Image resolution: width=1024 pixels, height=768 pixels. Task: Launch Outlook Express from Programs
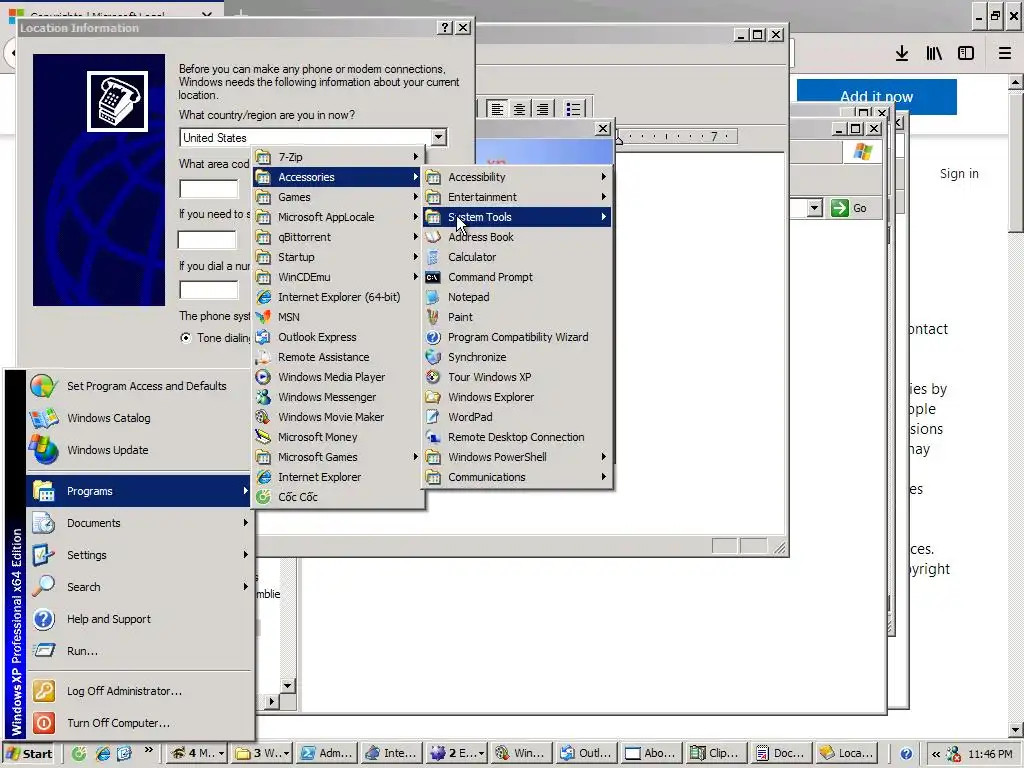(x=338, y=337)
